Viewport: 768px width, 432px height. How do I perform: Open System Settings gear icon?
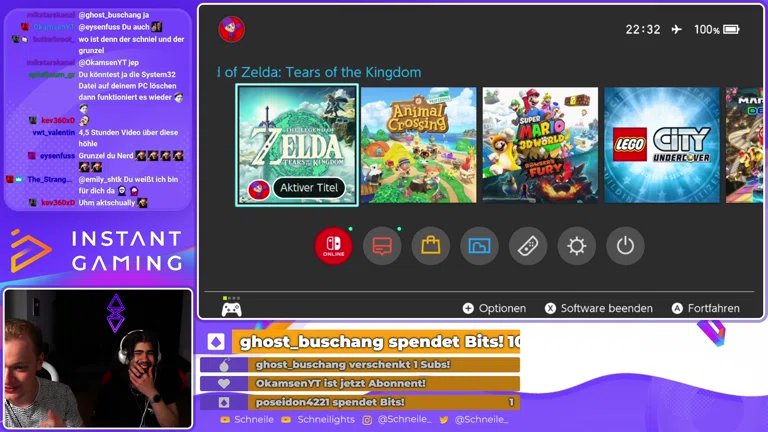pyautogui.click(x=576, y=245)
